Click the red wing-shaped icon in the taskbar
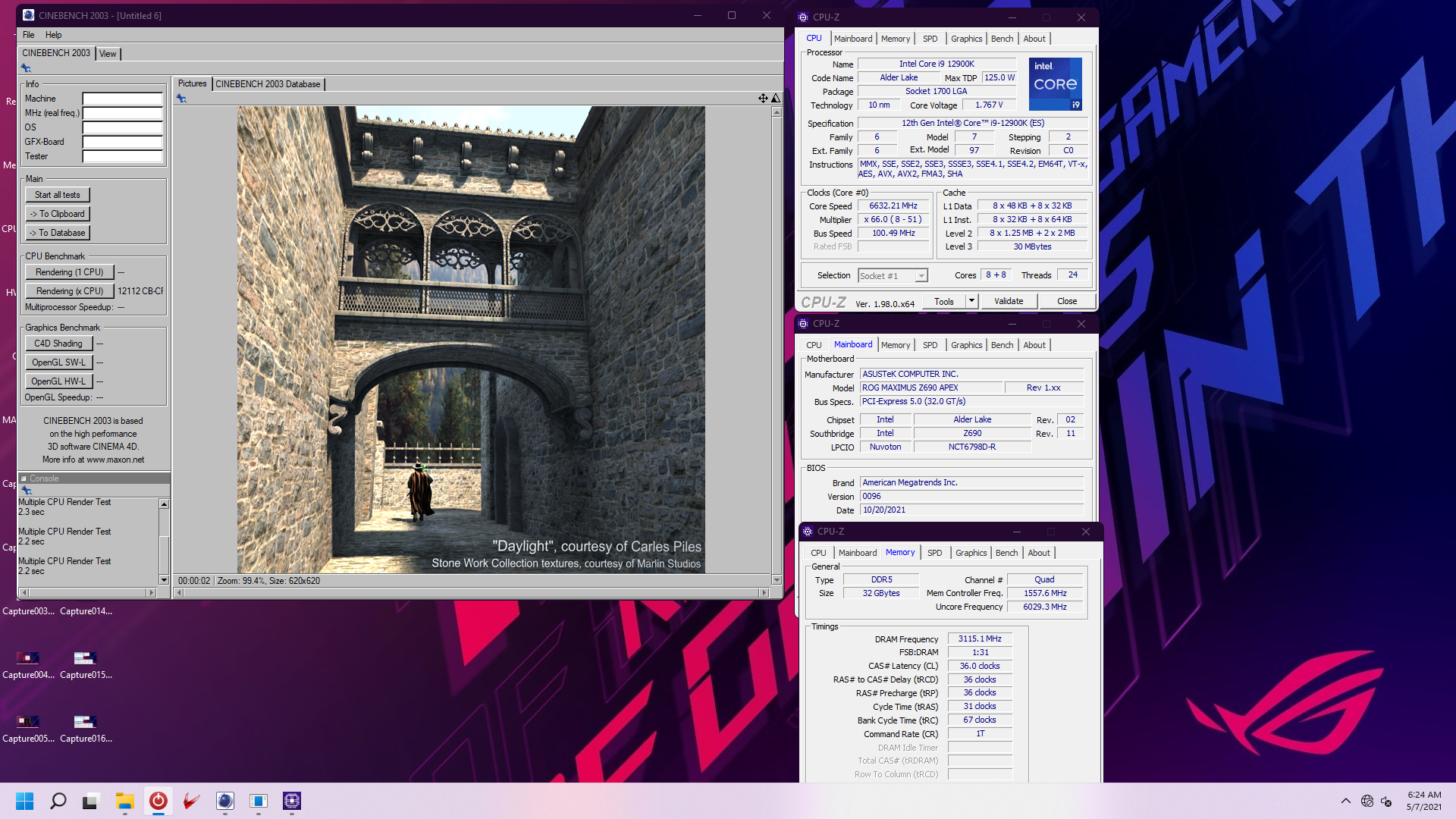This screenshot has width=1456, height=819. coord(191,801)
